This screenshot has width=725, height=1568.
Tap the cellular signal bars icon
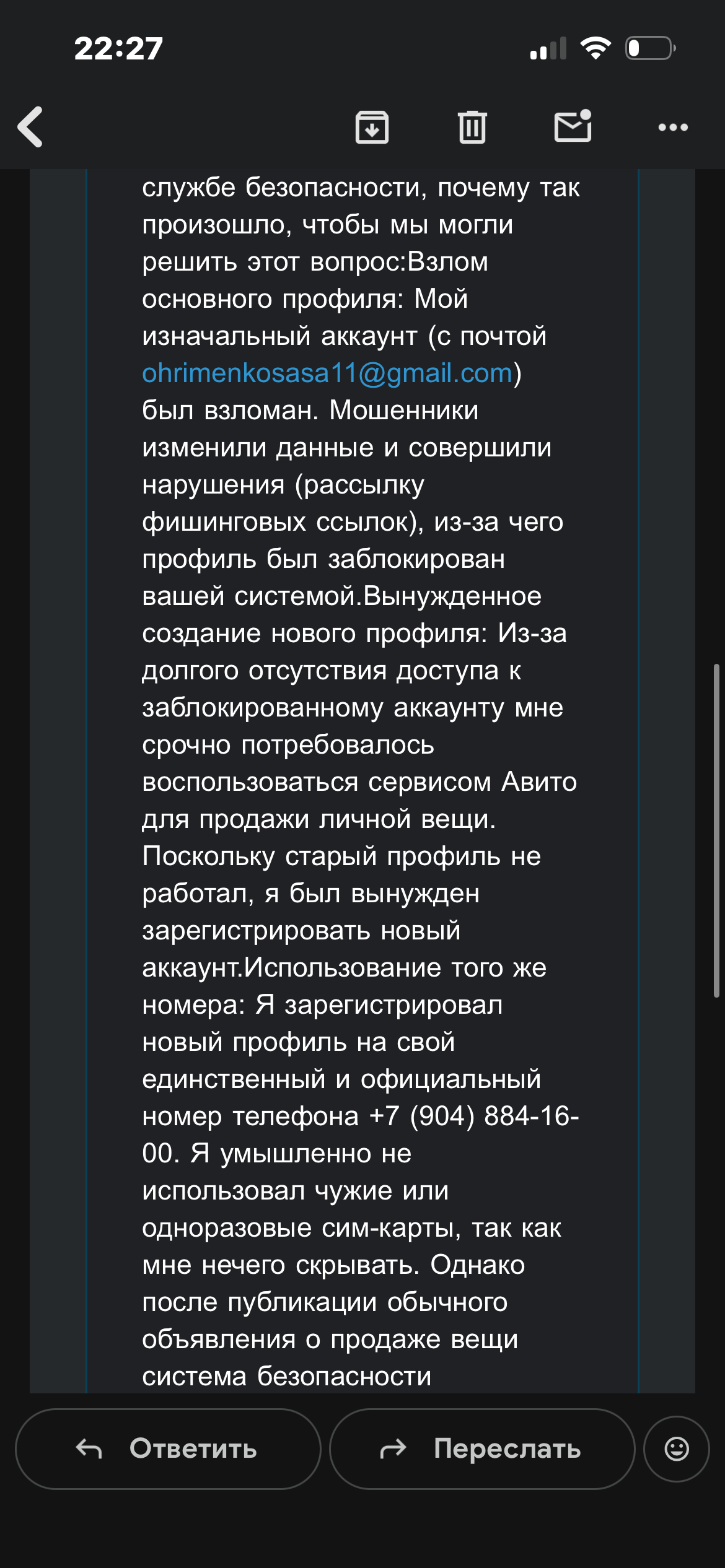point(548,48)
